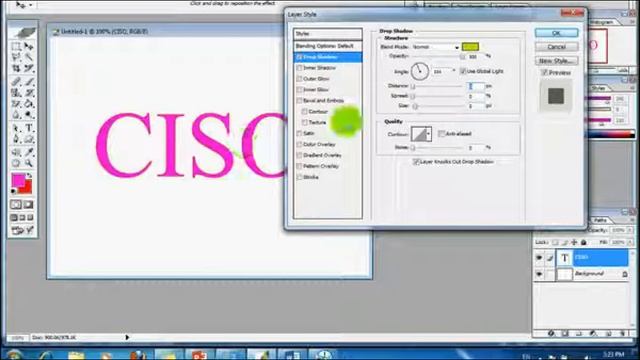Switch to Quick Mask mode
The width and height of the screenshot is (640, 360).
tap(29, 204)
